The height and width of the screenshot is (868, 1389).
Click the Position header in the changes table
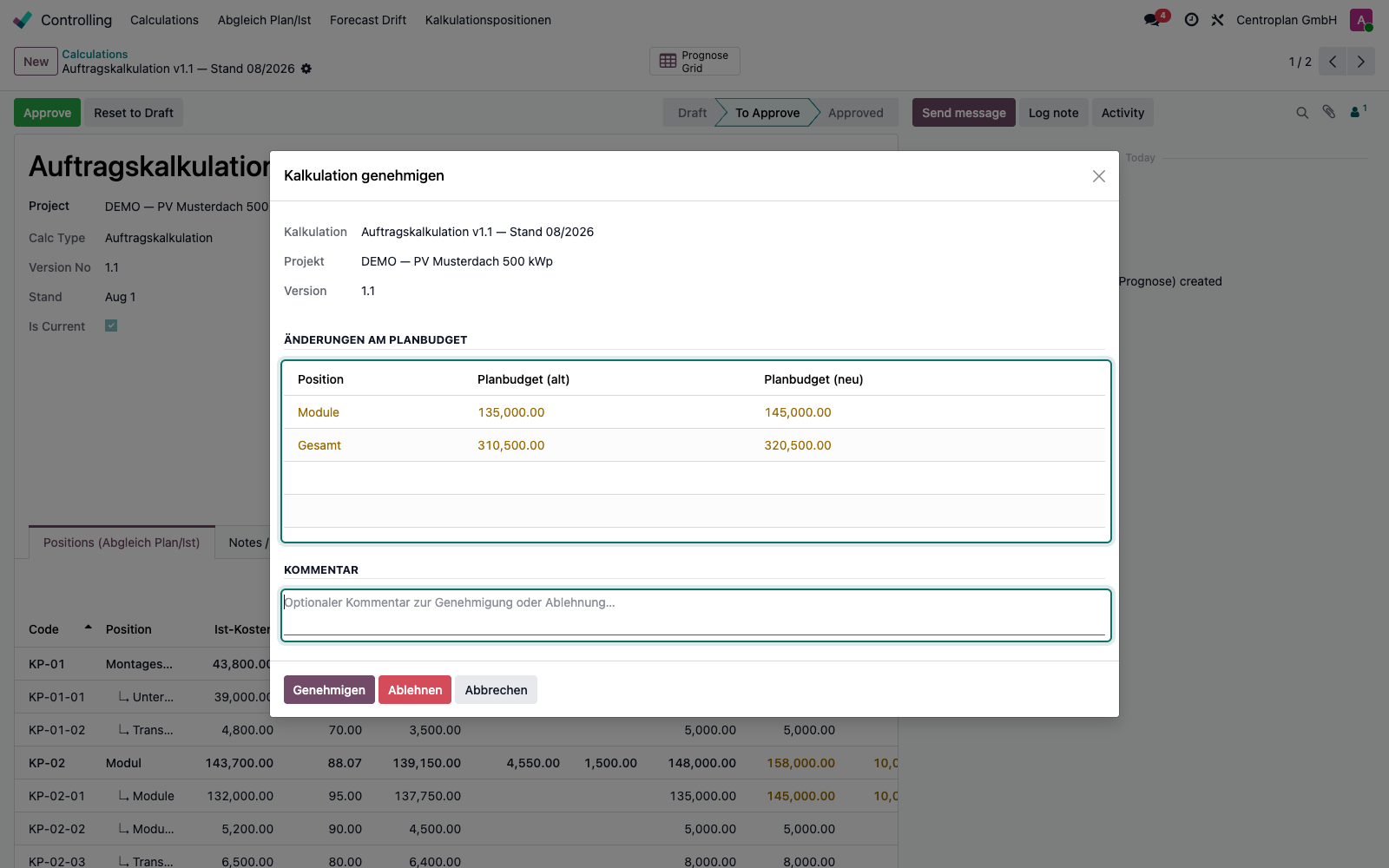coord(320,379)
